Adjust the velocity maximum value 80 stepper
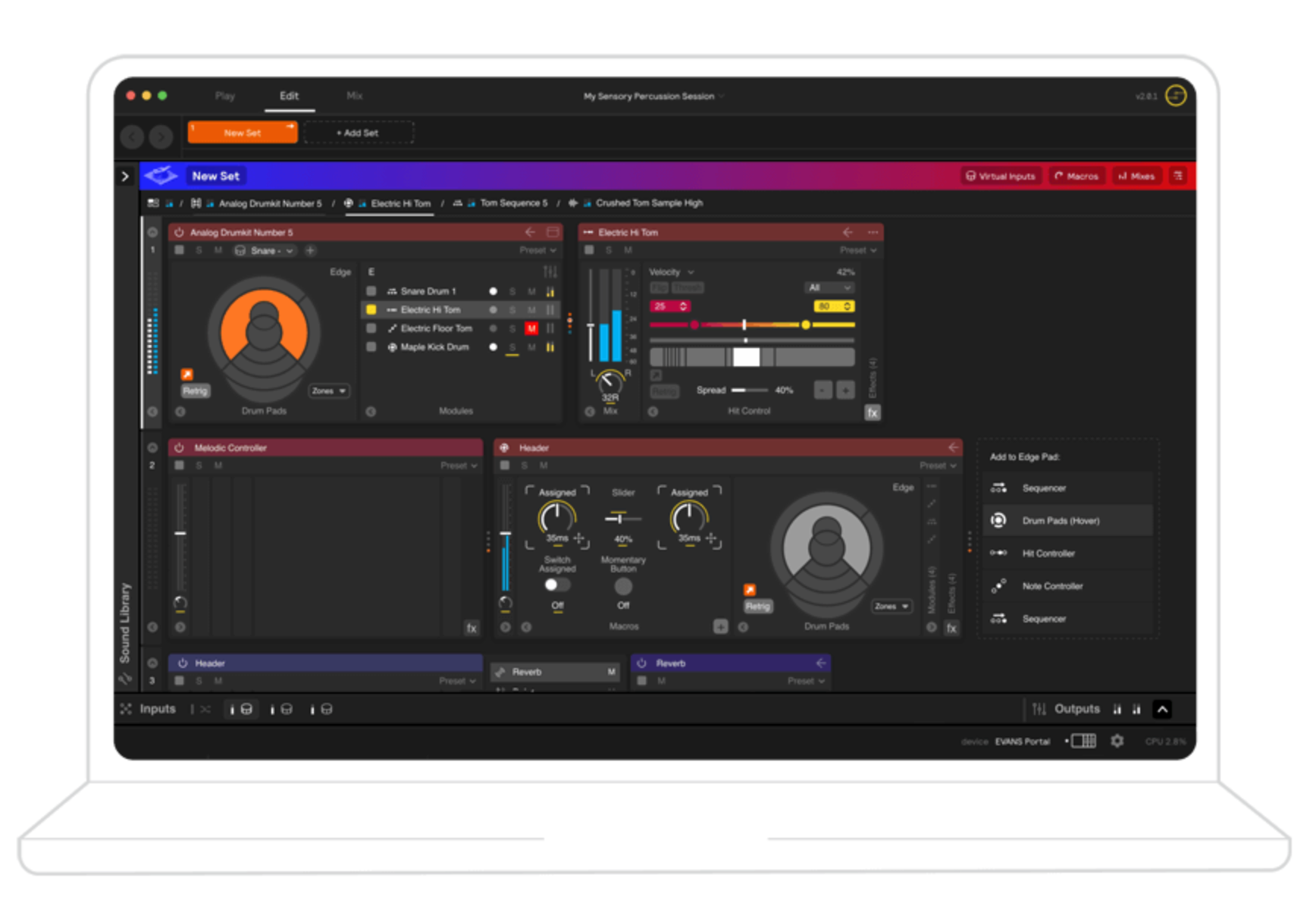This screenshot has width=1316, height=922. pyautogui.click(x=834, y=306)
